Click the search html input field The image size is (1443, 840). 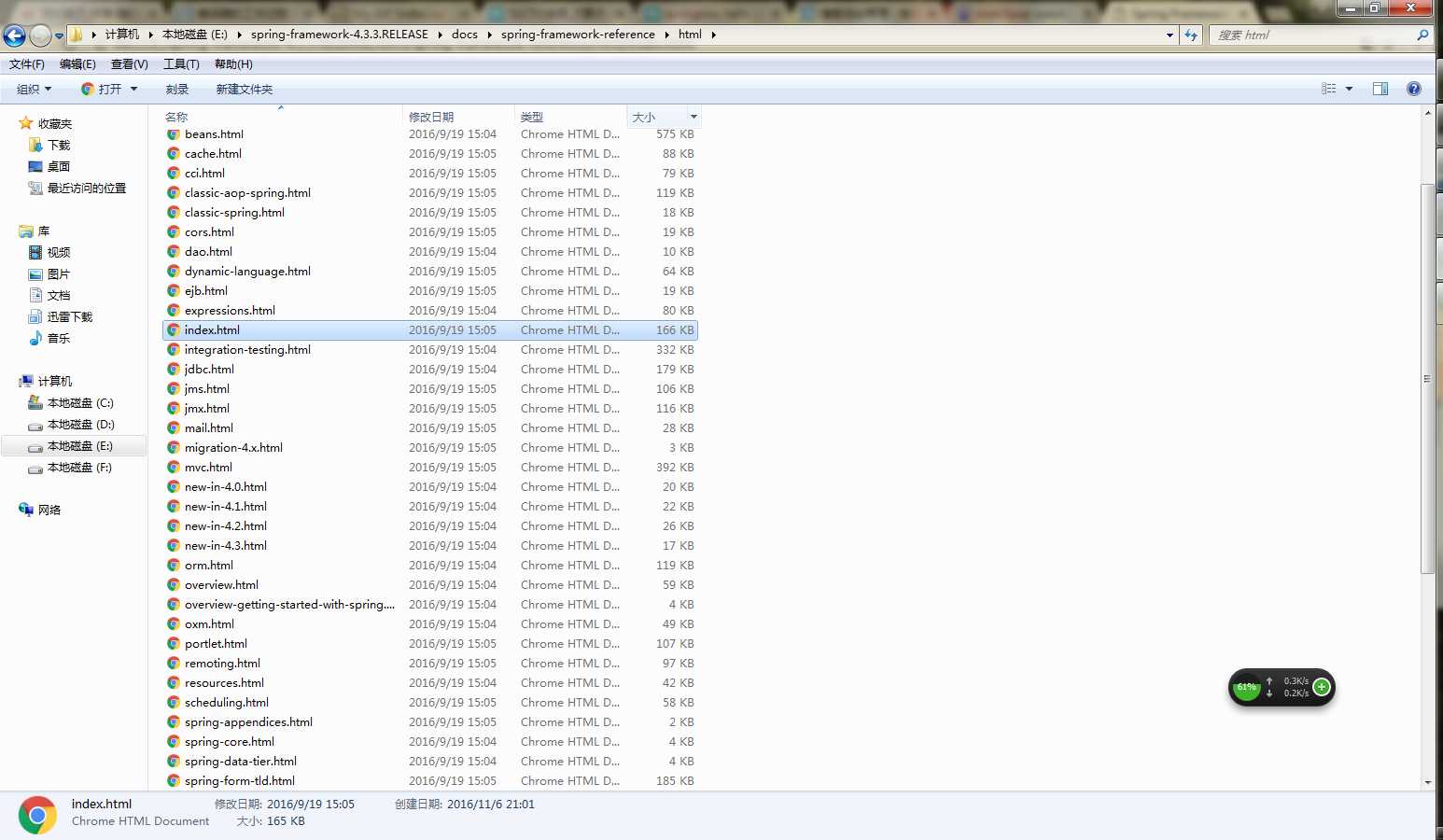[1311, 35]
